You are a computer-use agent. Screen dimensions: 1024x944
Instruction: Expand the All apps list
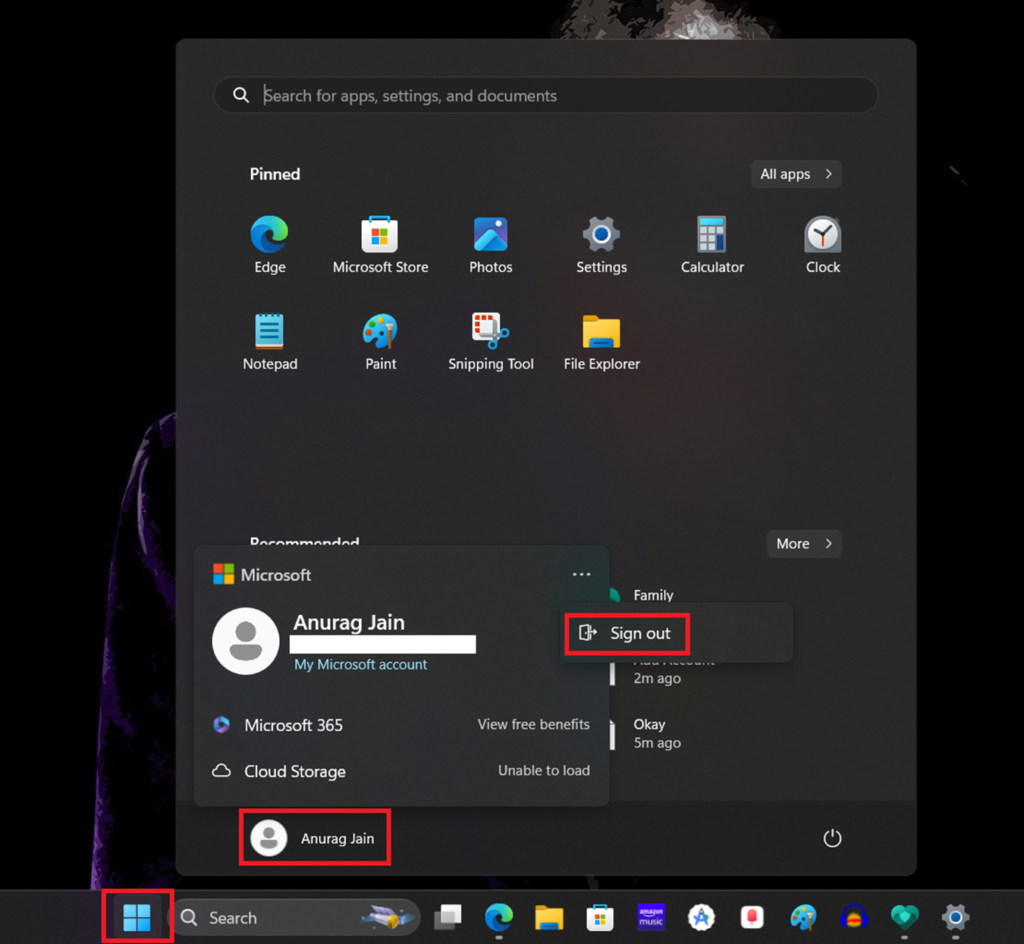tap(796, 174)
